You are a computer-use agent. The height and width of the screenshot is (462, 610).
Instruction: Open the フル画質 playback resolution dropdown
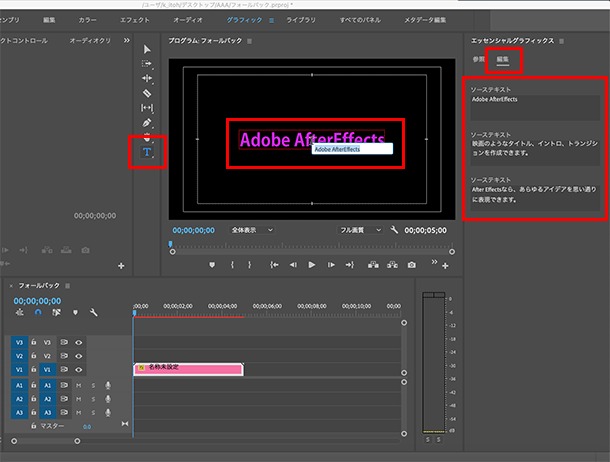tap(359, 230)
